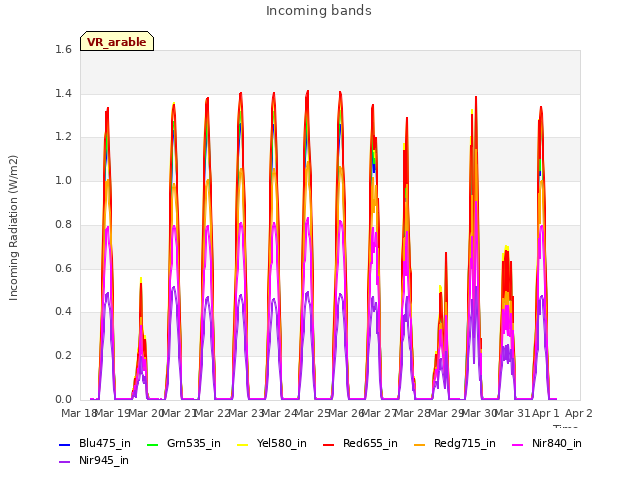Click the orange Redg715_in color marker
Viewport: 640px width, 480px height.
coord(419,444)
